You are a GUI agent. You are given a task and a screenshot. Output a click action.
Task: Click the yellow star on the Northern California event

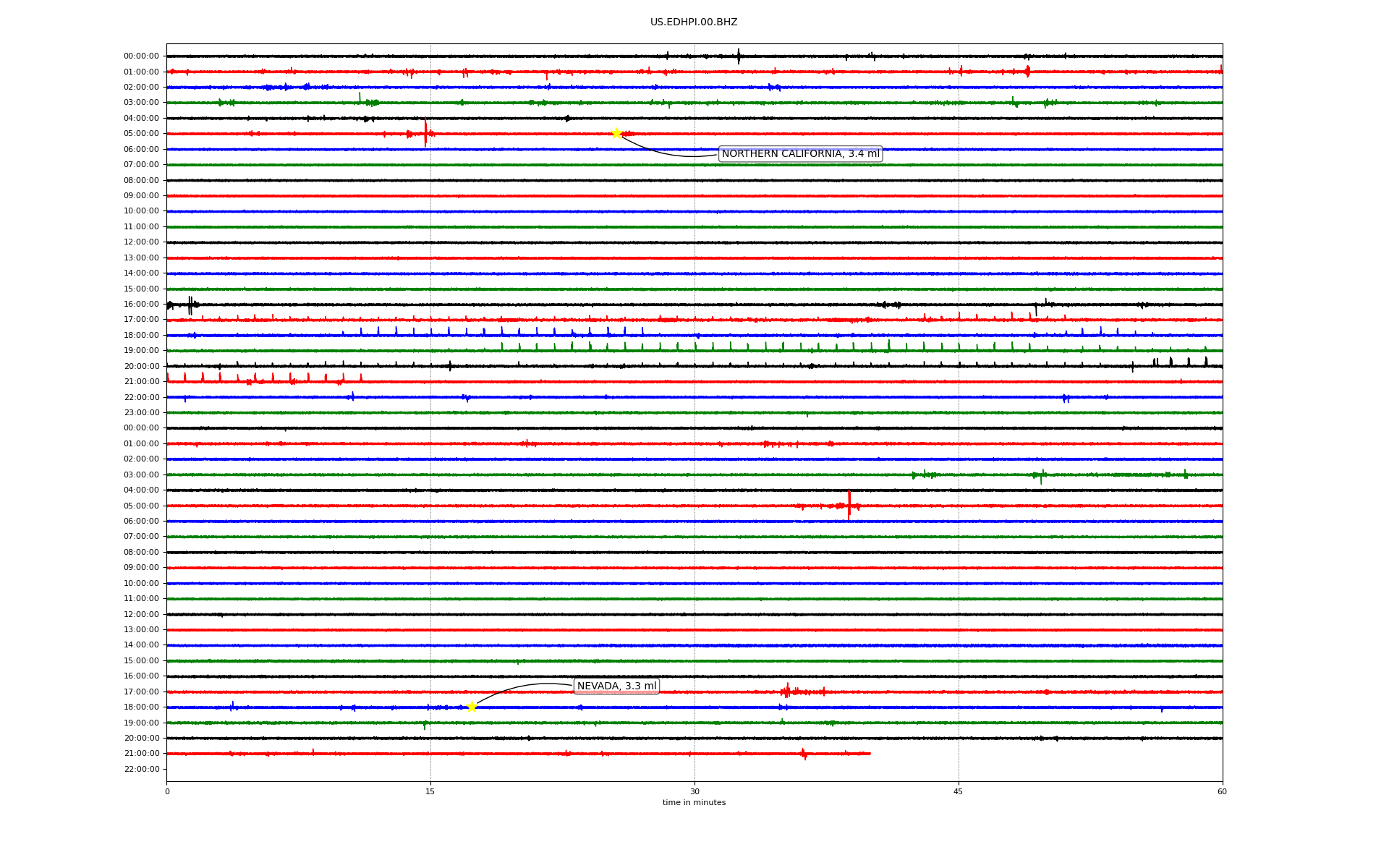pos(616,133)
